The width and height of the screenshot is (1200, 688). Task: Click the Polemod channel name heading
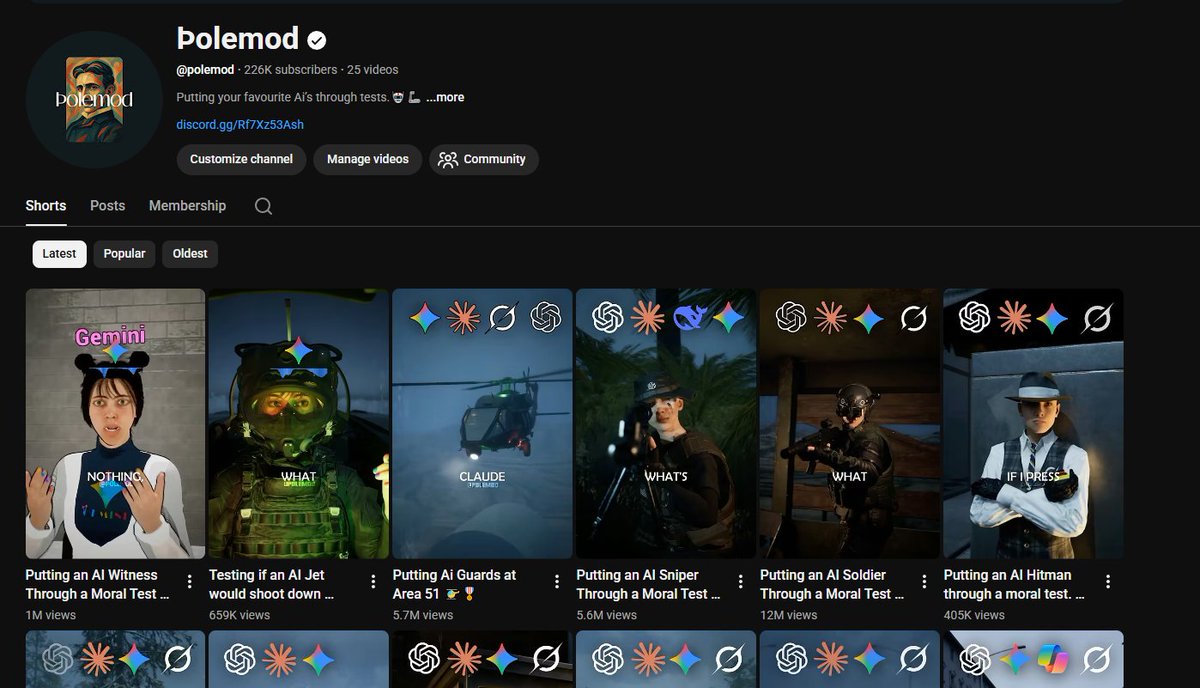[x=238, y=39]
